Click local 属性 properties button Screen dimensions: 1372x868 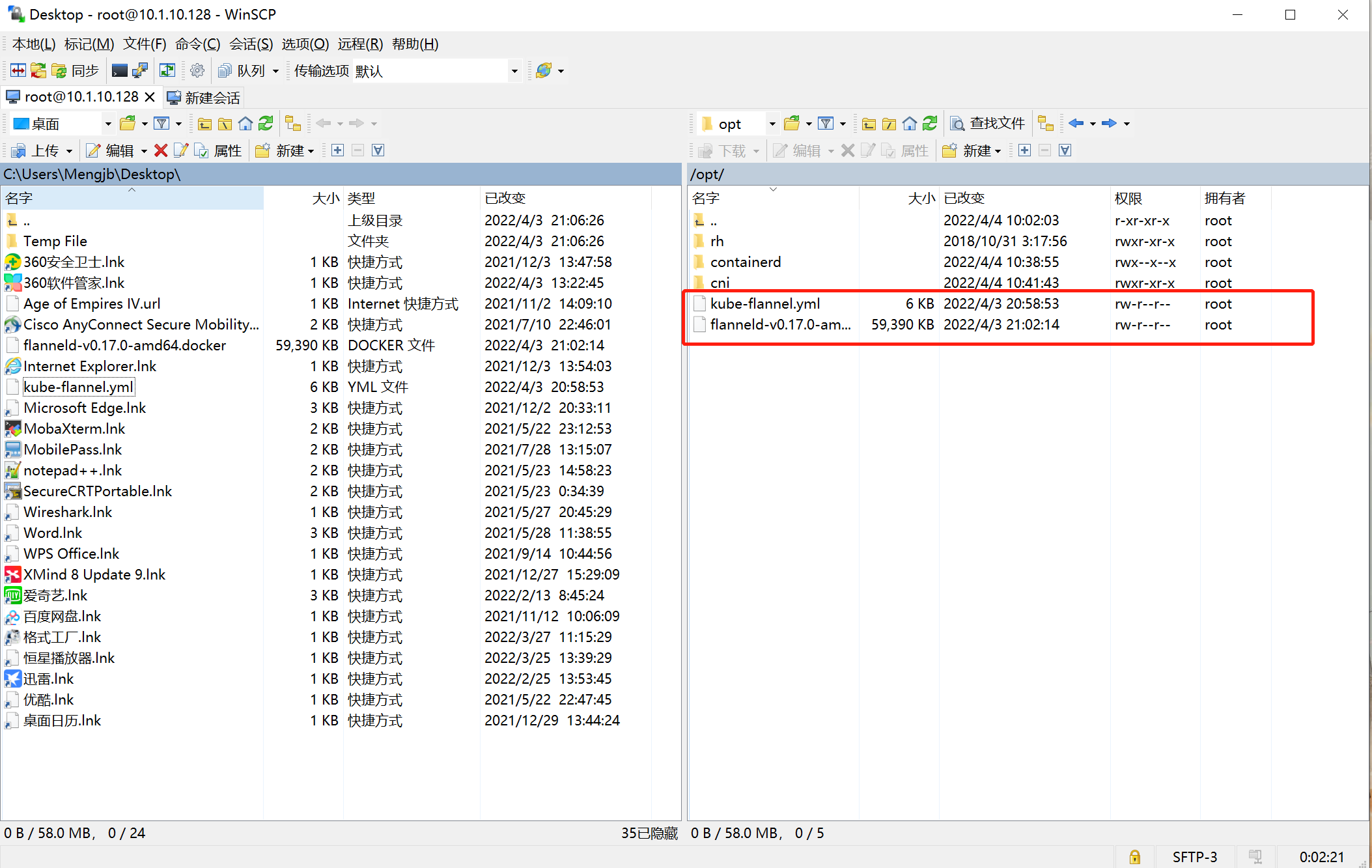click(x=218, y=150)
